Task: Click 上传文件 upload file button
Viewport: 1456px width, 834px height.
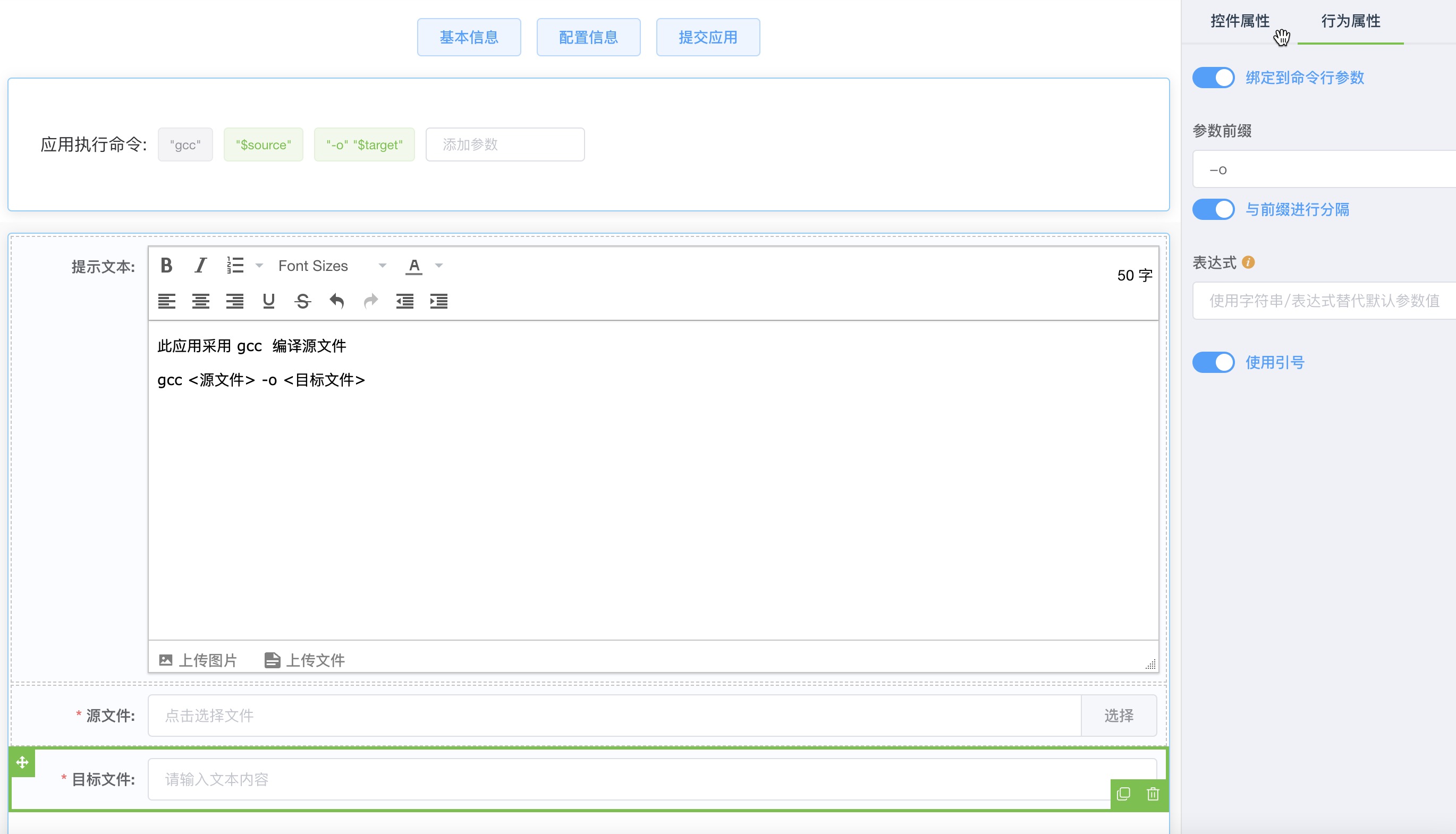Action: (304, 660)
